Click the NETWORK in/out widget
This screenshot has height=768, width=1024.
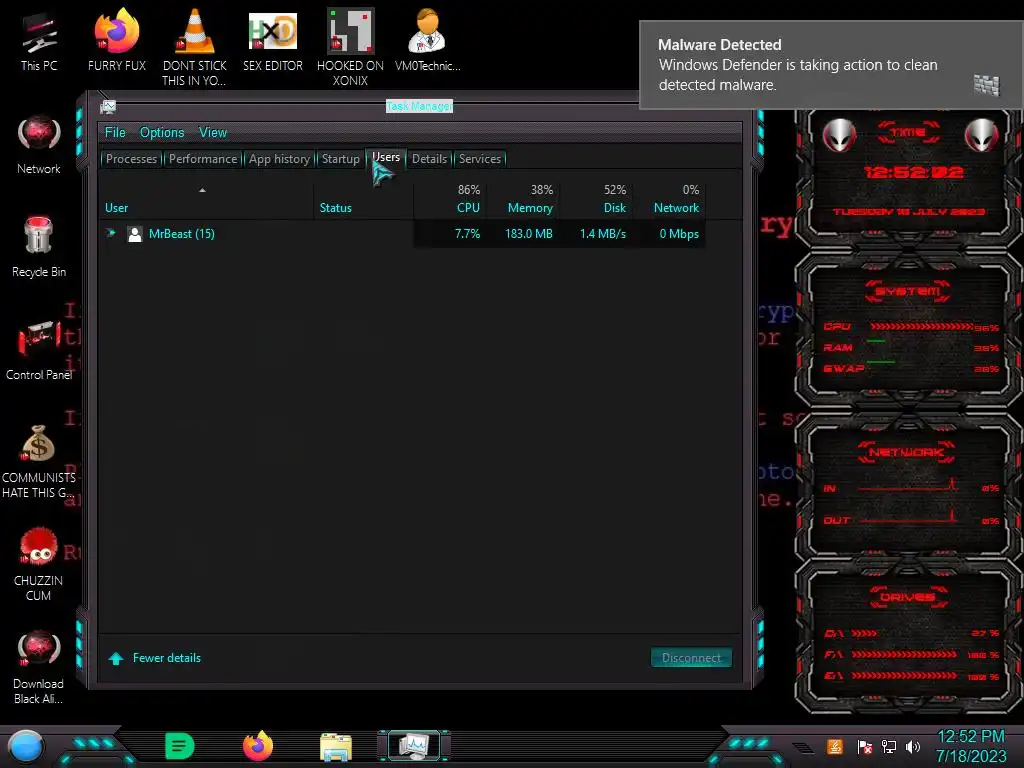coord(908,487)
